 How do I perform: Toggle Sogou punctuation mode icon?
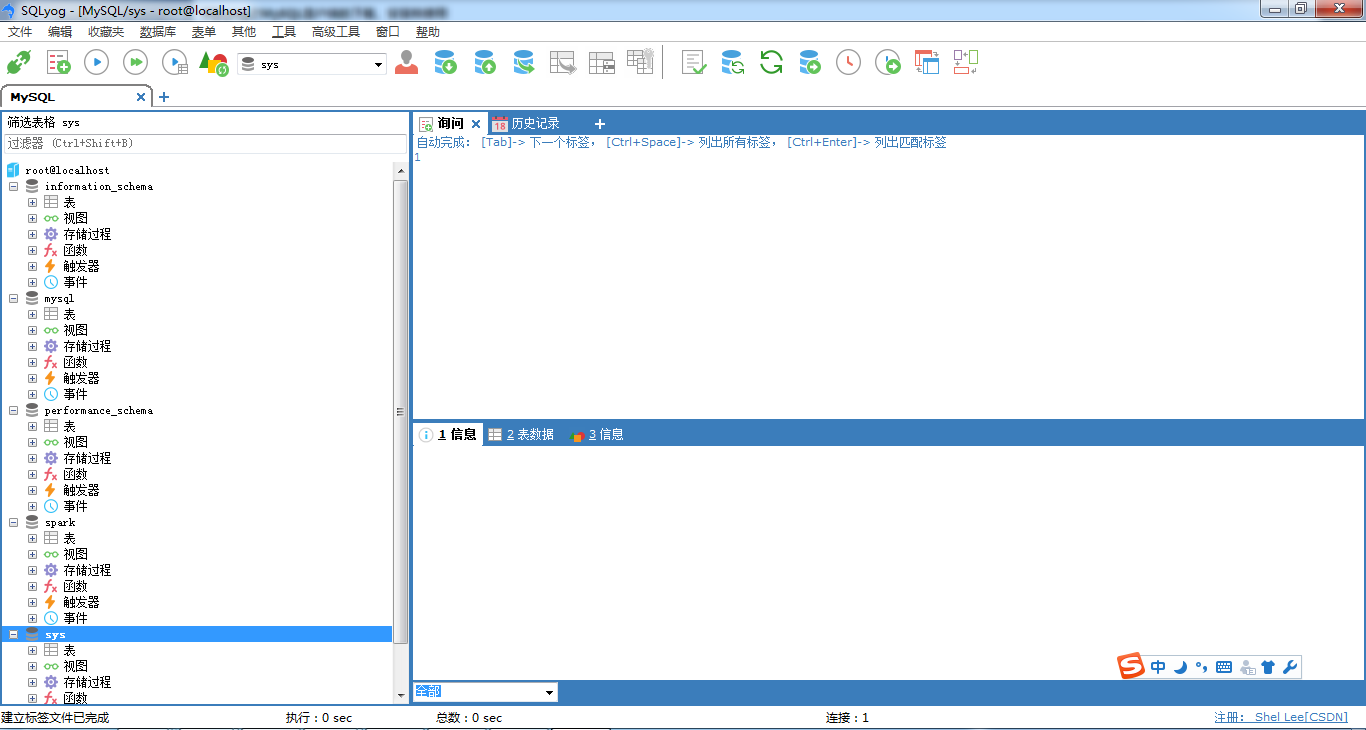[x=1201, y=667]
